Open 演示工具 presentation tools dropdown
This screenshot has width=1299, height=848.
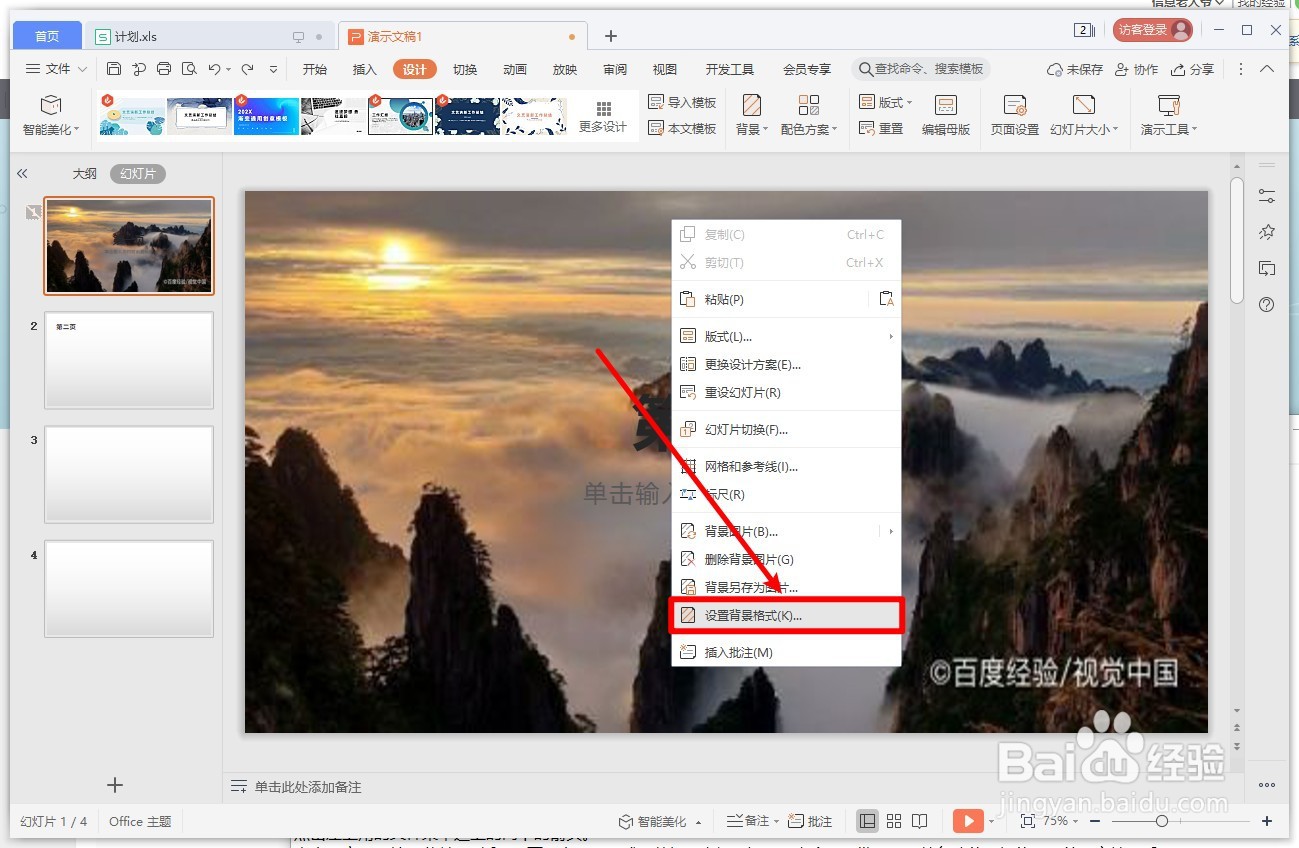1169,116
